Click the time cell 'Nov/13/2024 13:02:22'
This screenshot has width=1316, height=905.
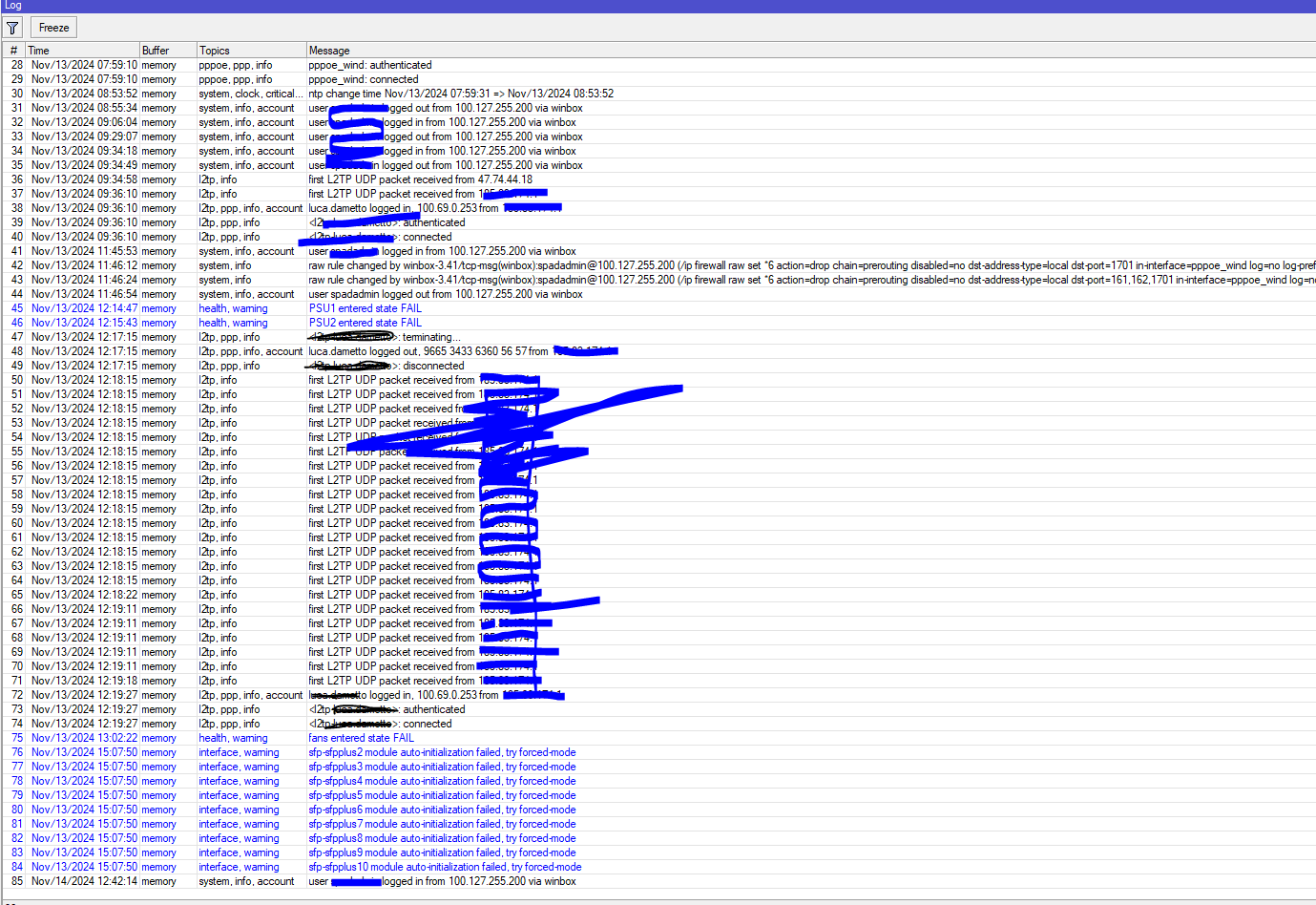tap(84, 738)
